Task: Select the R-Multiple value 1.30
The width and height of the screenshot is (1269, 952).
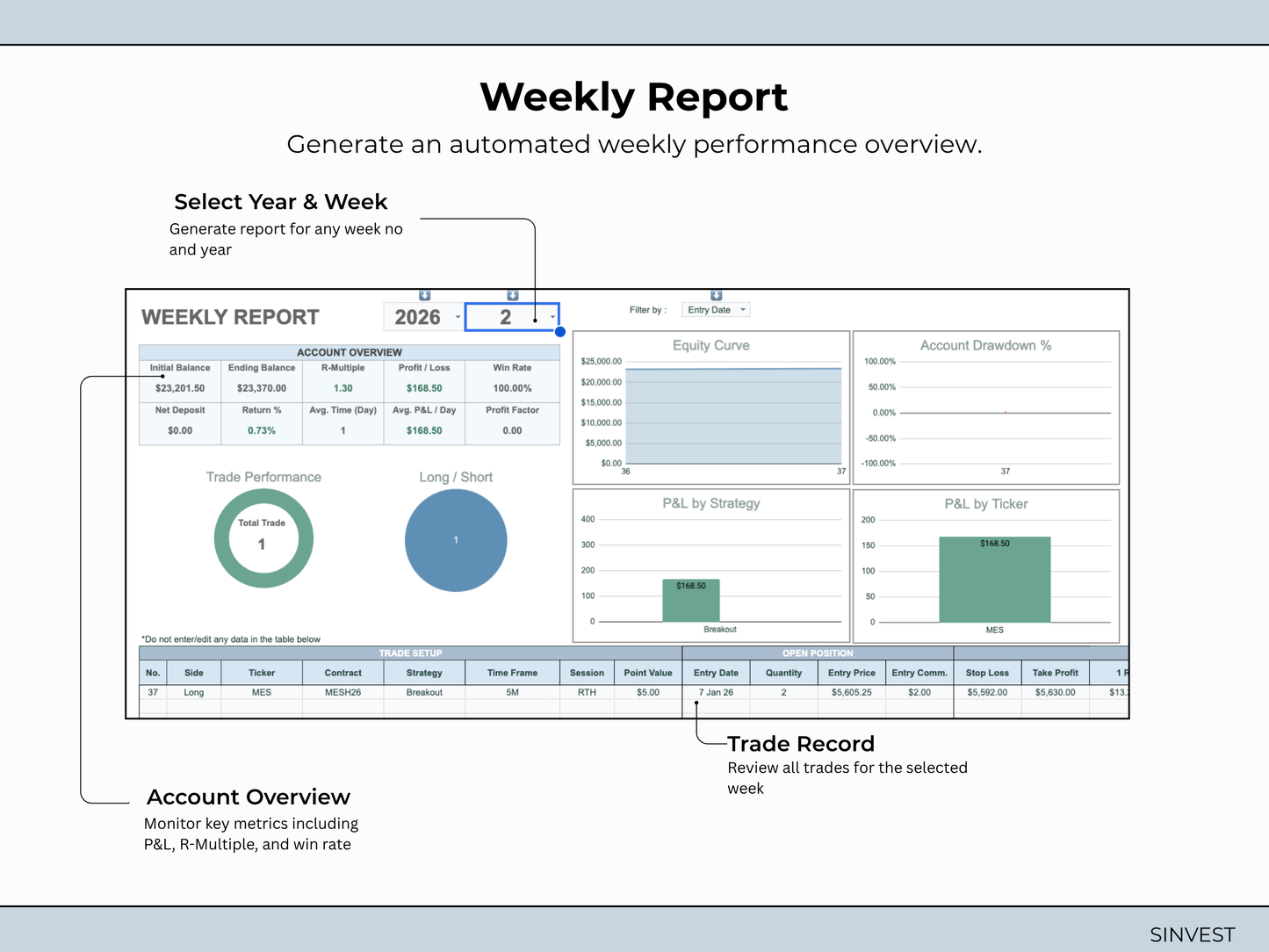Action: point(342,388)
